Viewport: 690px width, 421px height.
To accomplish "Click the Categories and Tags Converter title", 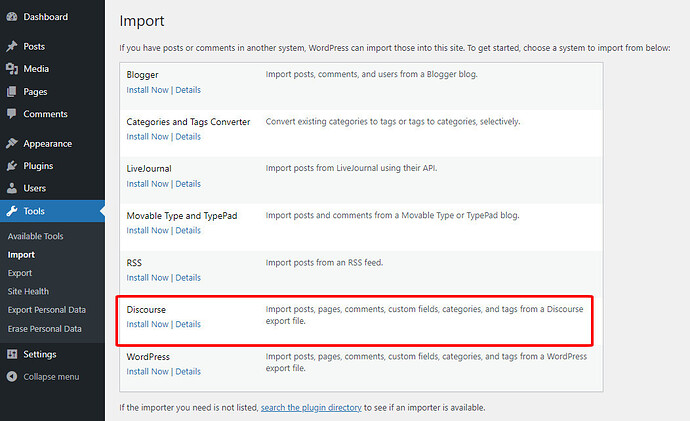I will point(188,122).
